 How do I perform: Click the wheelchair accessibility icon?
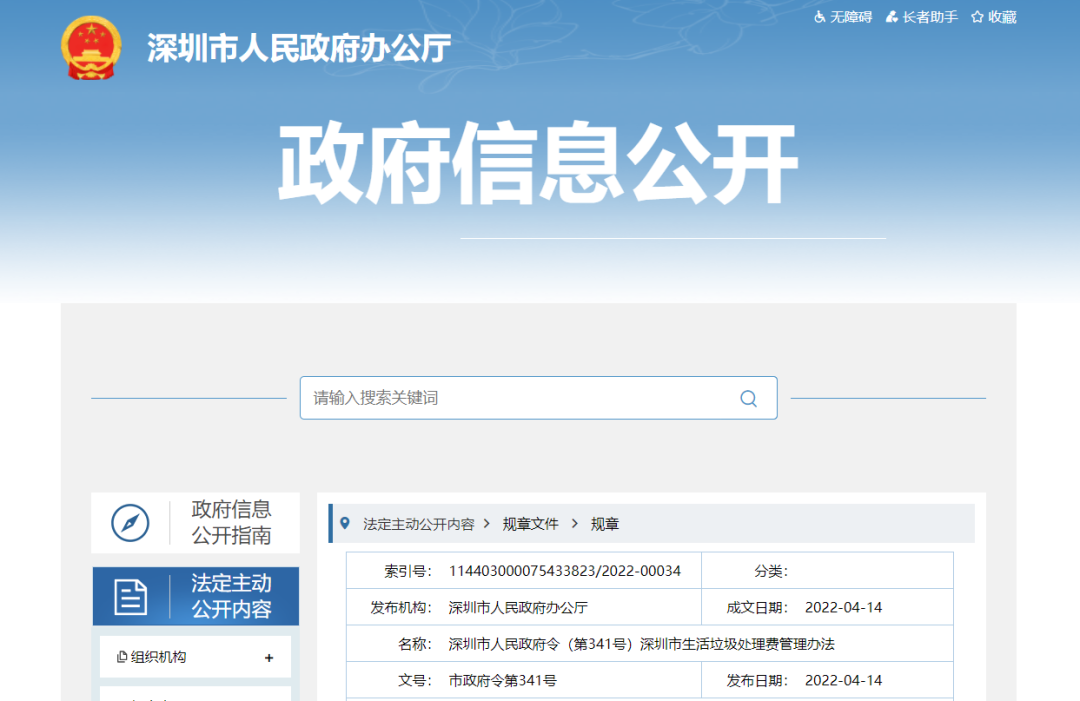[820, 17]
